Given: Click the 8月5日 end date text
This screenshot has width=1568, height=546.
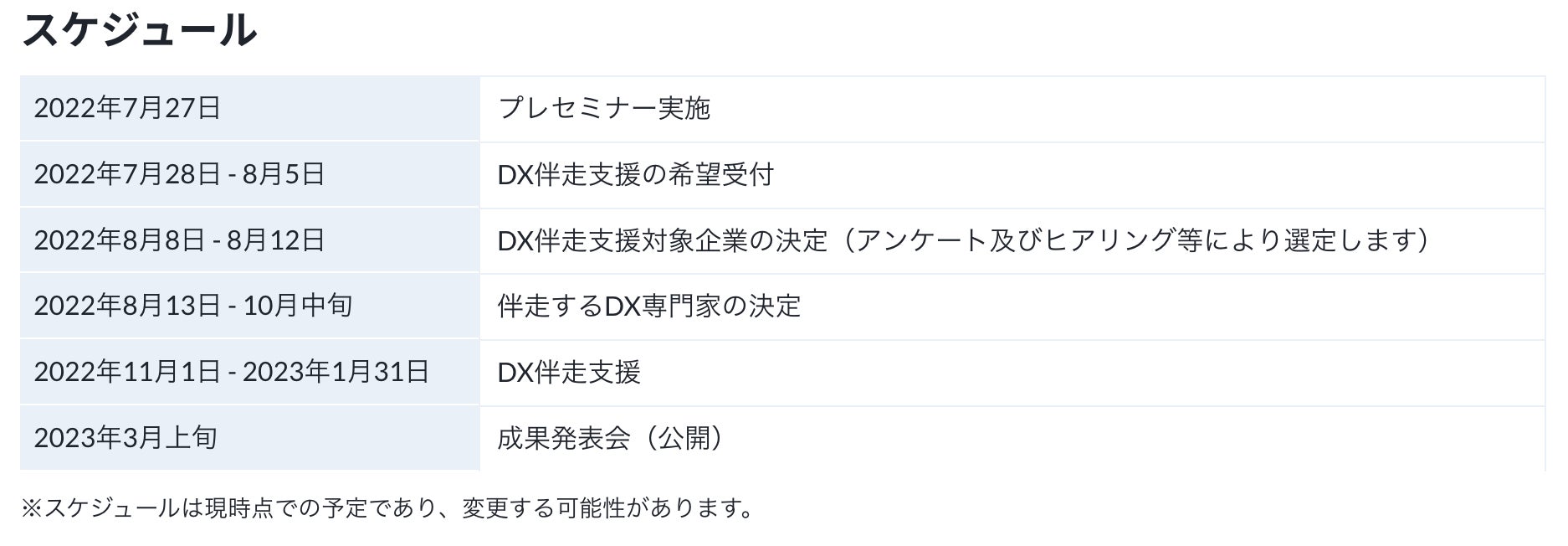Looking at the screenshot, I should (x=283, y=174).
